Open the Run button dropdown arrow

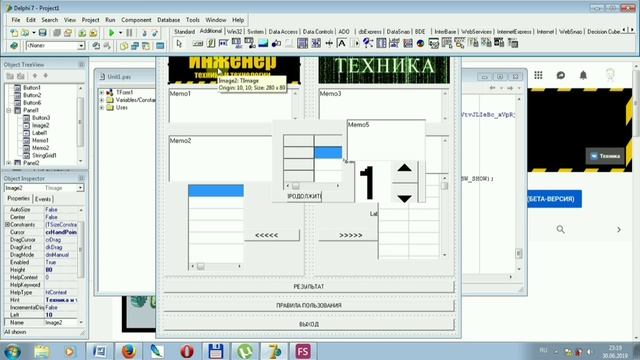point(120,33)
